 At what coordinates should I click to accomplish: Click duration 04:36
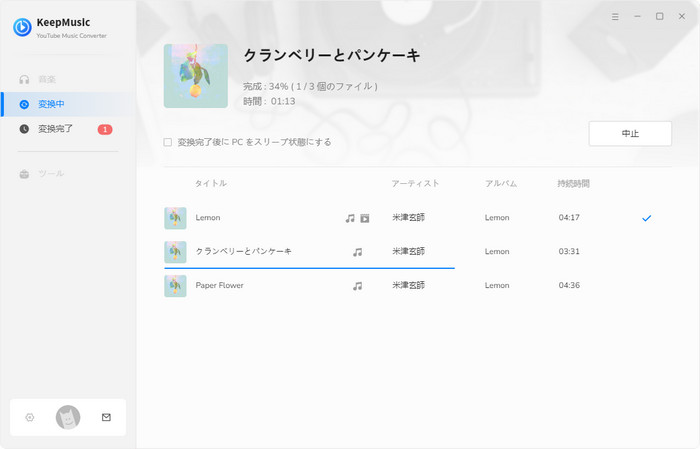(569, 286)
